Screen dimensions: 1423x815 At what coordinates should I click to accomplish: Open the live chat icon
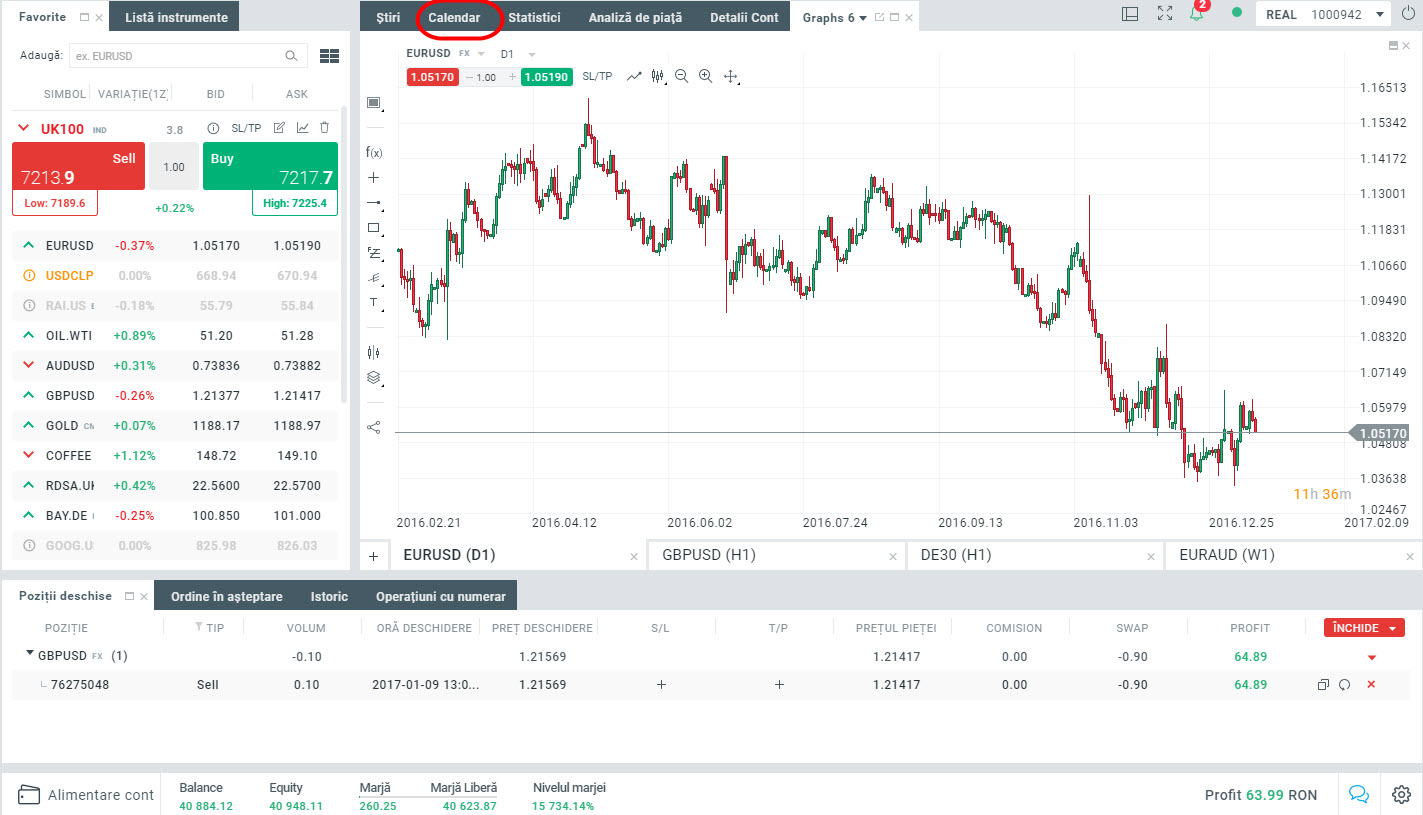point(1358,794)
